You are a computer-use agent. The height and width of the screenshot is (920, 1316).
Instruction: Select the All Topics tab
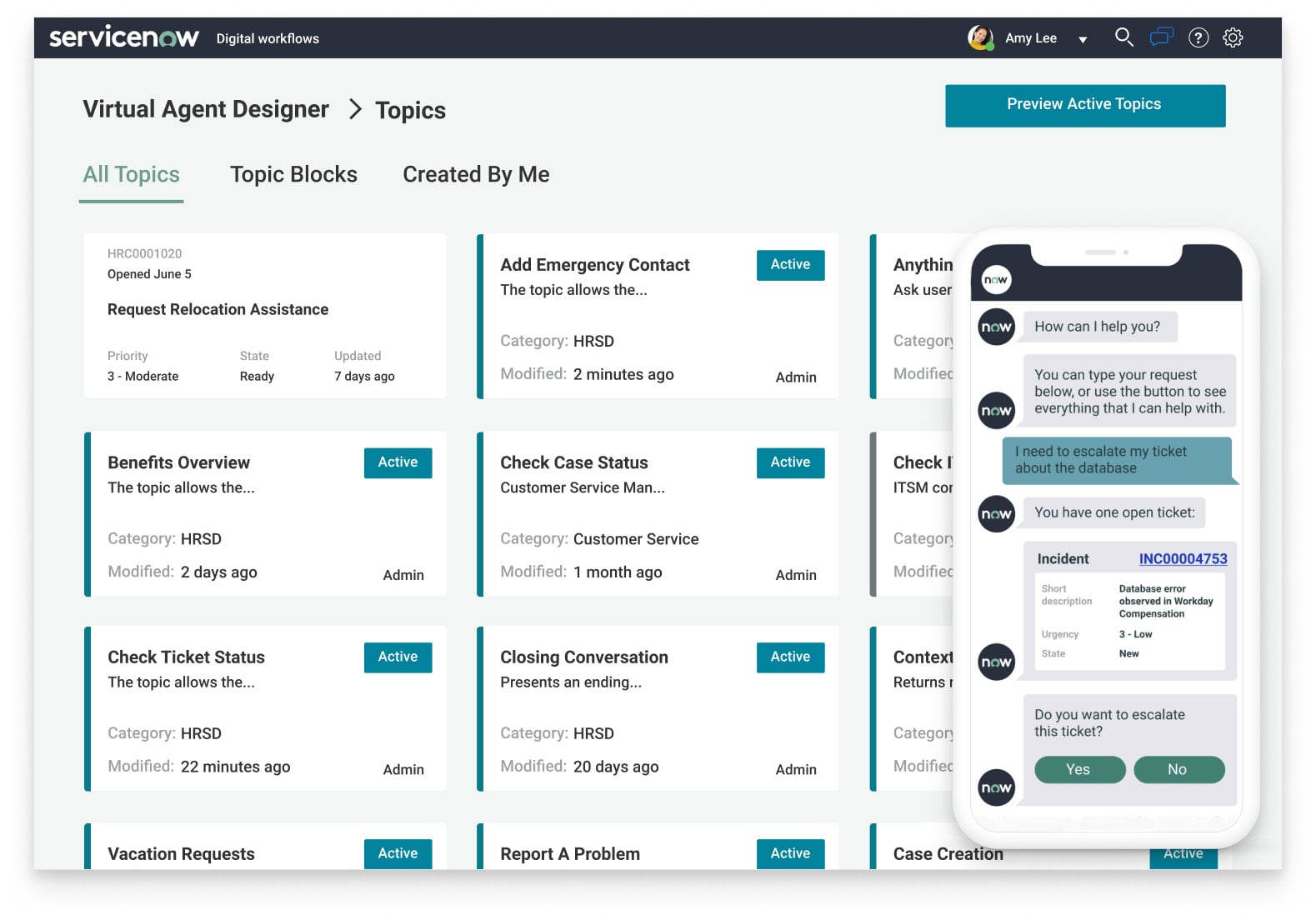pyautogui.click(x=132, y=174)
